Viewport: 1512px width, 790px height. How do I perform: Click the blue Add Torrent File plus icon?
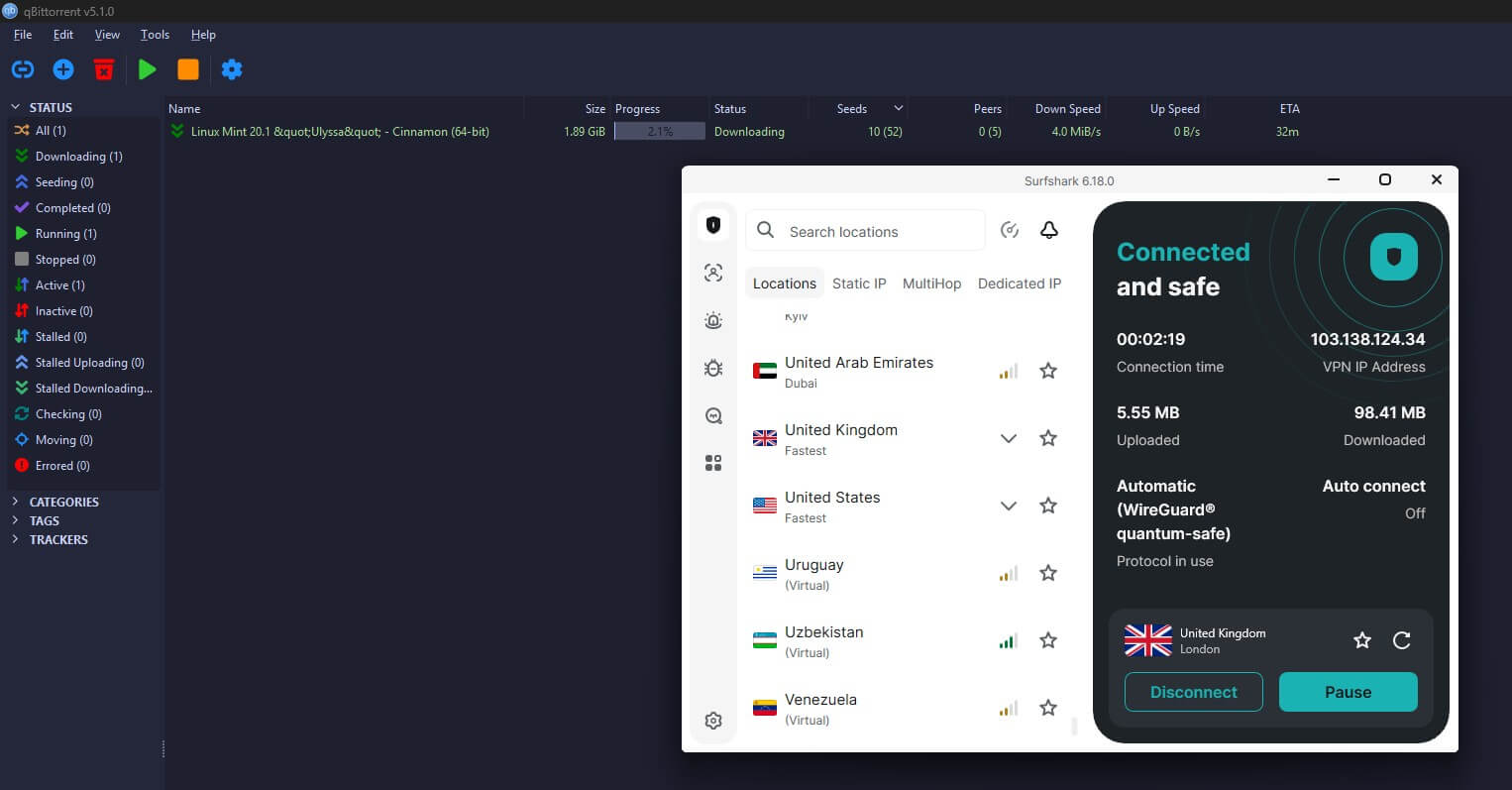63,69
